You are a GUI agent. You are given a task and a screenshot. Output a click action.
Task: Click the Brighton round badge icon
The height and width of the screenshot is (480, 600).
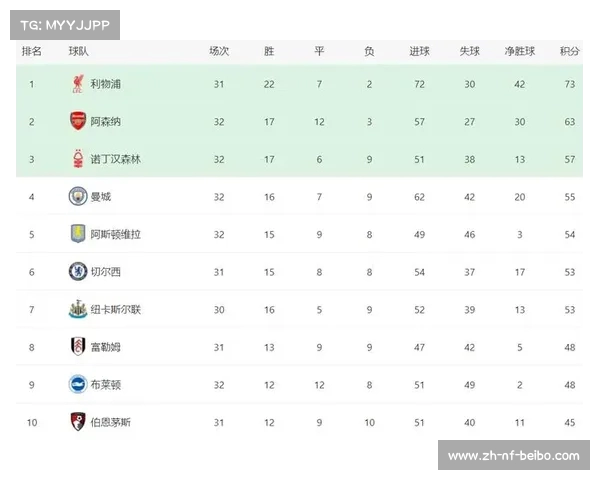78,384
